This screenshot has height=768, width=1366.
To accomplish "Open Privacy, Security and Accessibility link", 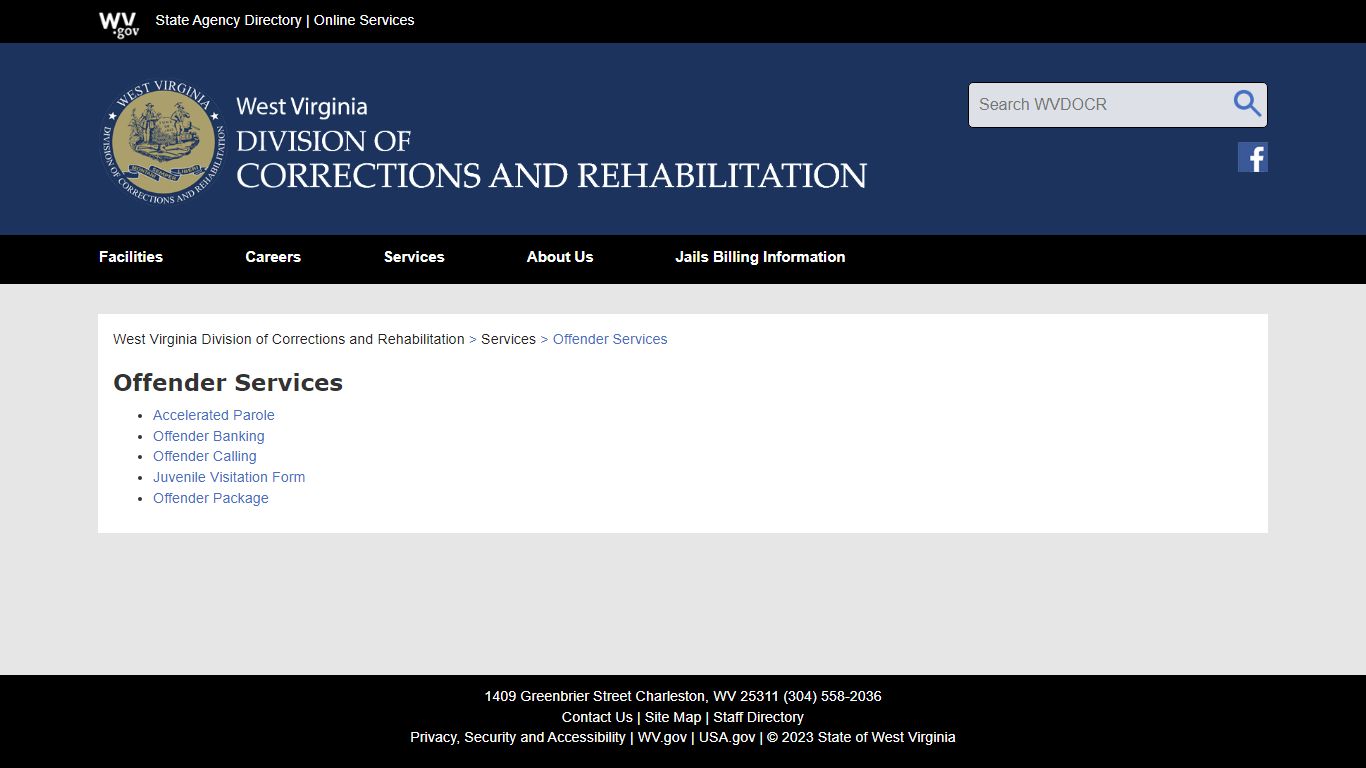I will tap(518, 737).
